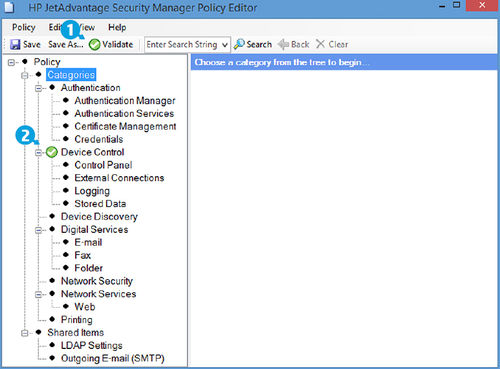This screenshot has height=369, width=500.
Task: Select Logging in the tree
Action: tap(92, 191)
